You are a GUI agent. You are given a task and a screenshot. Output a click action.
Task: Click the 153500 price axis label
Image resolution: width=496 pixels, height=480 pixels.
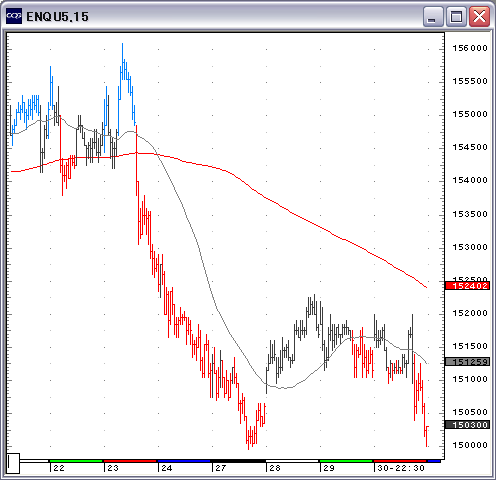(x=470, y=214)
